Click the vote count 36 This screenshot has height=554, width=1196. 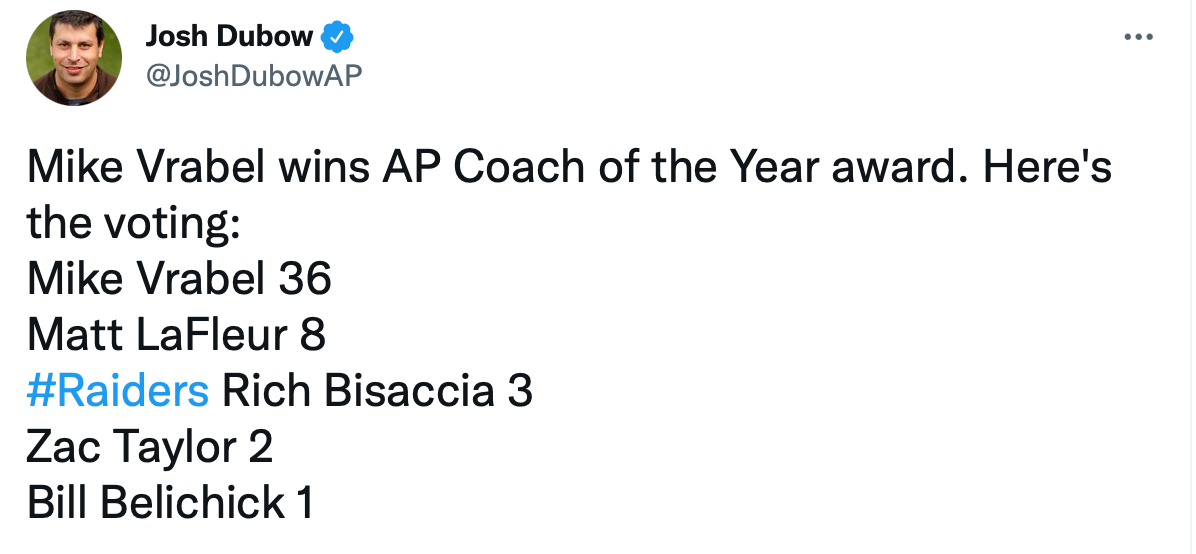[x=305, y=279]
